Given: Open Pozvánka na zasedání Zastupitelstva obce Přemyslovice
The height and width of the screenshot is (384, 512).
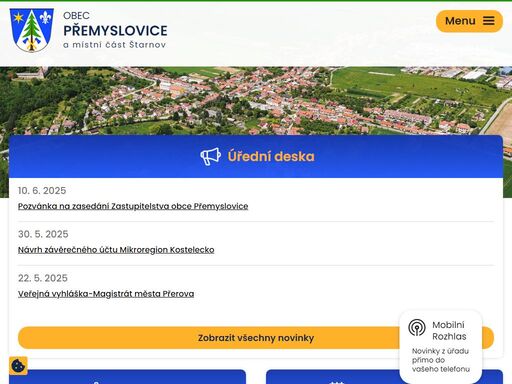Looking at the screenshot, I should tap(133, 206).
